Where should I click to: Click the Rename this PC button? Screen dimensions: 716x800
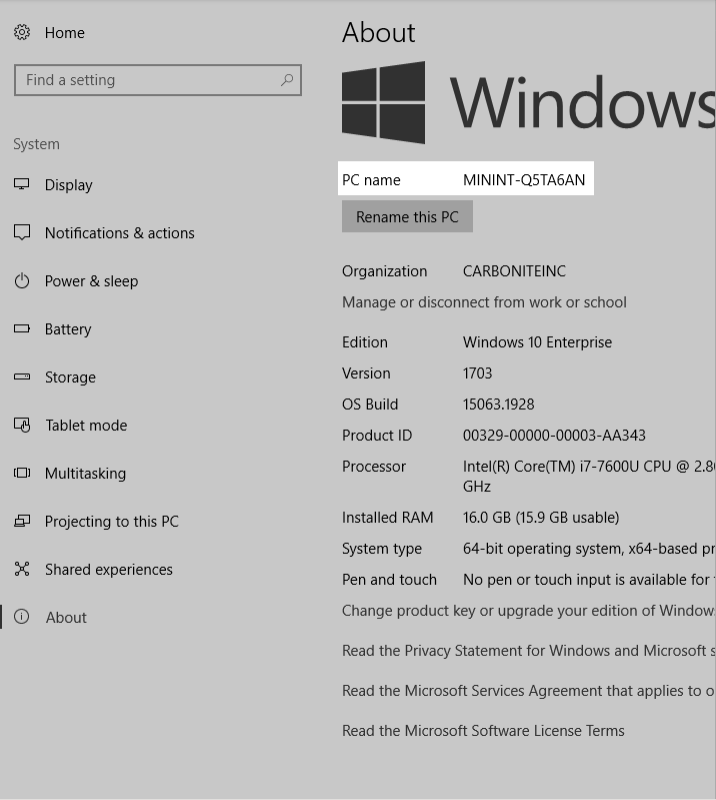coord(407,216)
